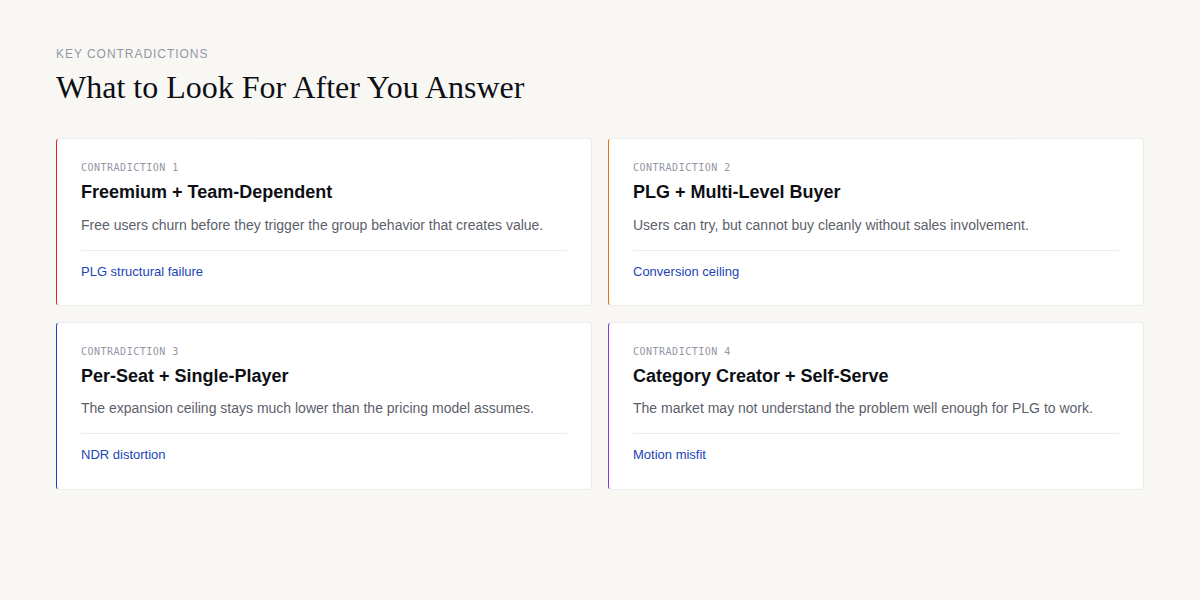The width and height of the screenshot is (1200, 600).
Task: Click the Category Creator + Self-Serve heading
Action: (760, 376)
